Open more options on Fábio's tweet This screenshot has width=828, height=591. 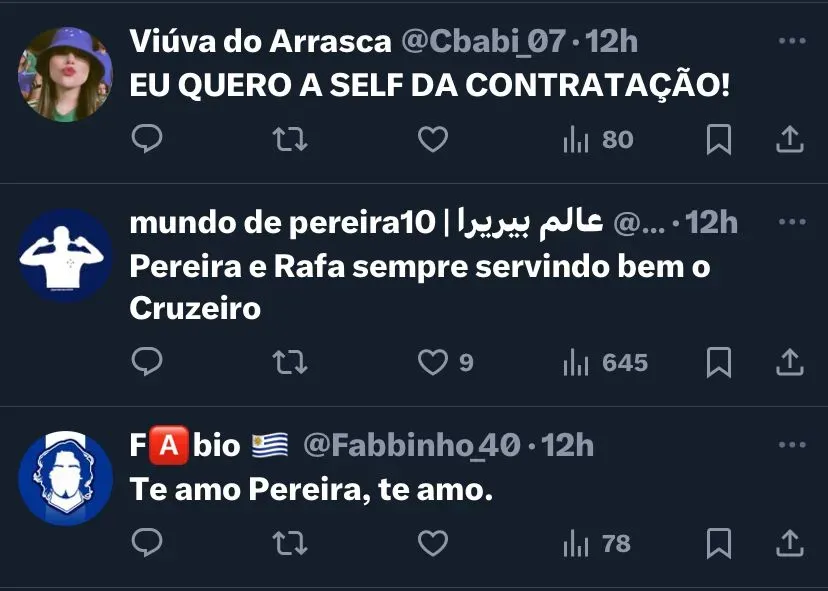[792, 445]
